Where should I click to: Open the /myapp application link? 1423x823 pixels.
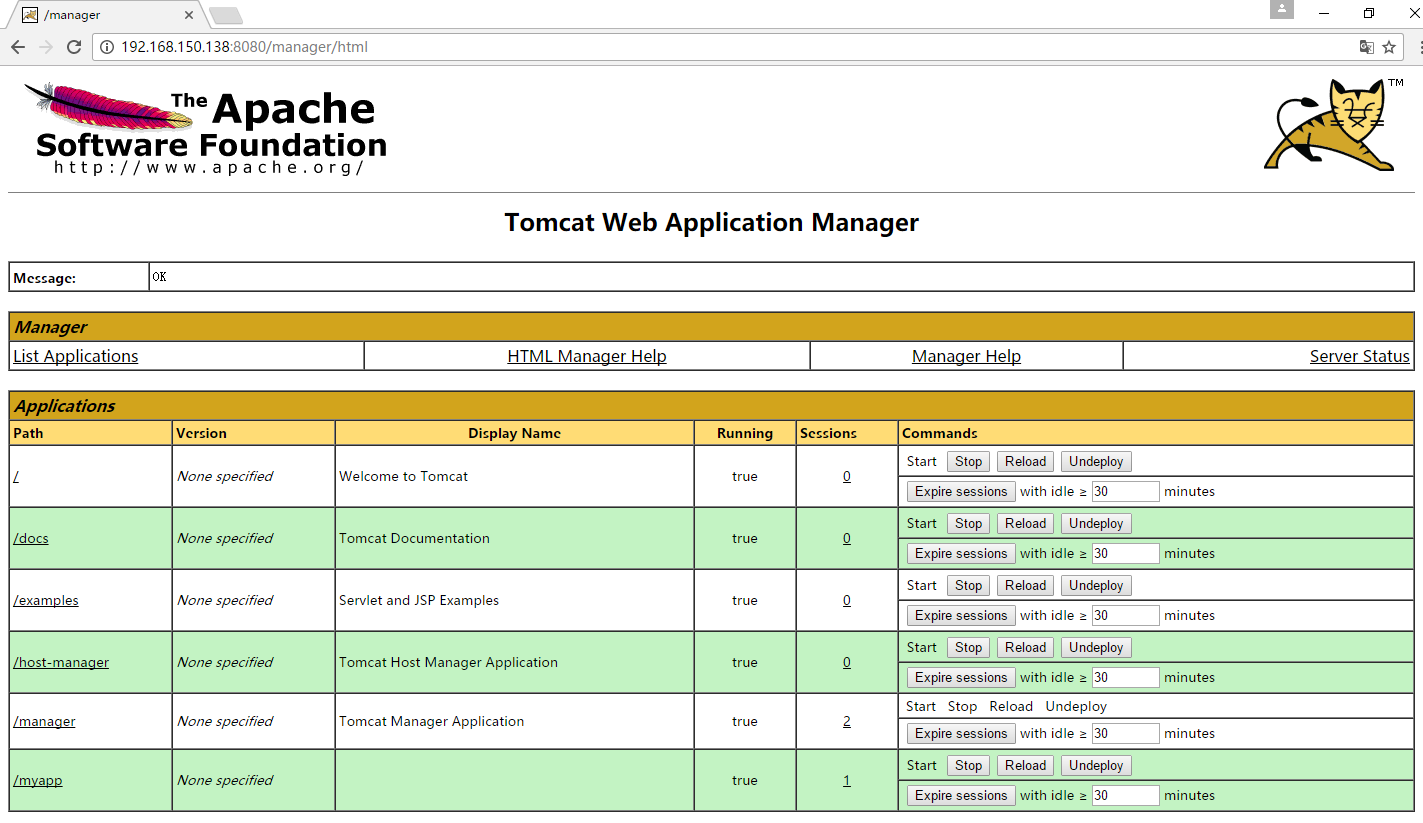(x=38, y=780)
